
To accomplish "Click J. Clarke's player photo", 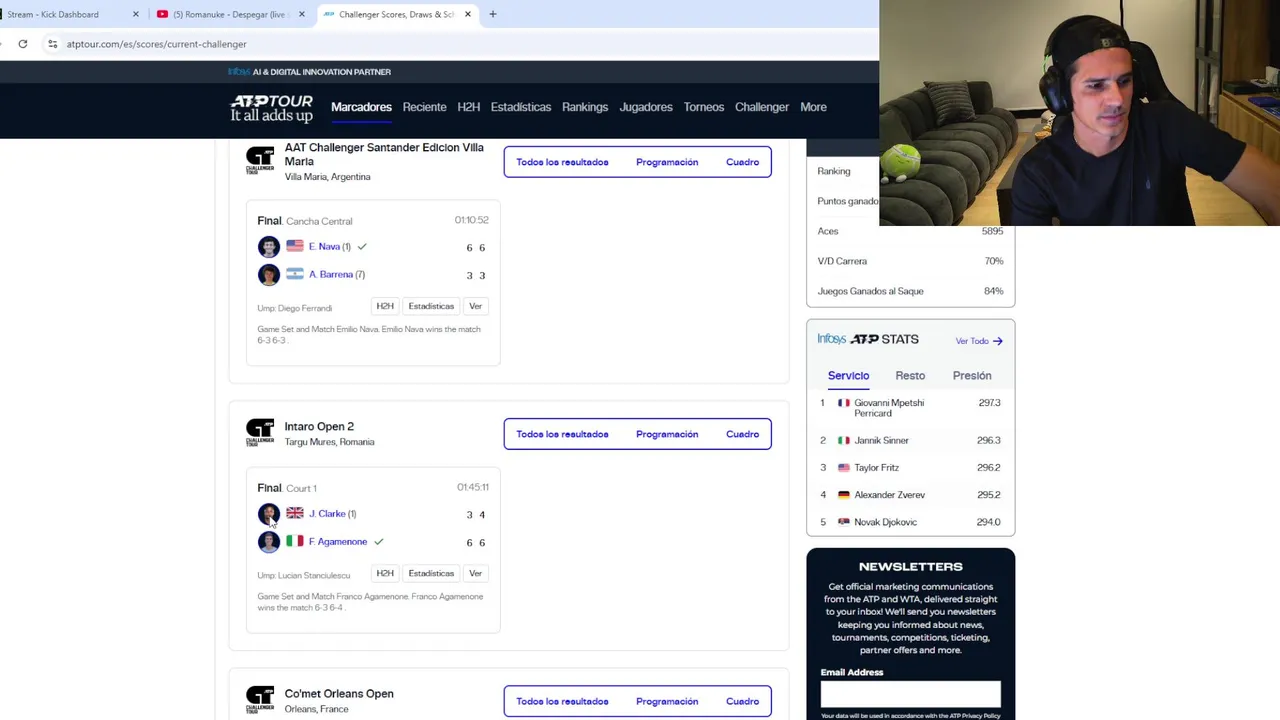I will point(269,514).
